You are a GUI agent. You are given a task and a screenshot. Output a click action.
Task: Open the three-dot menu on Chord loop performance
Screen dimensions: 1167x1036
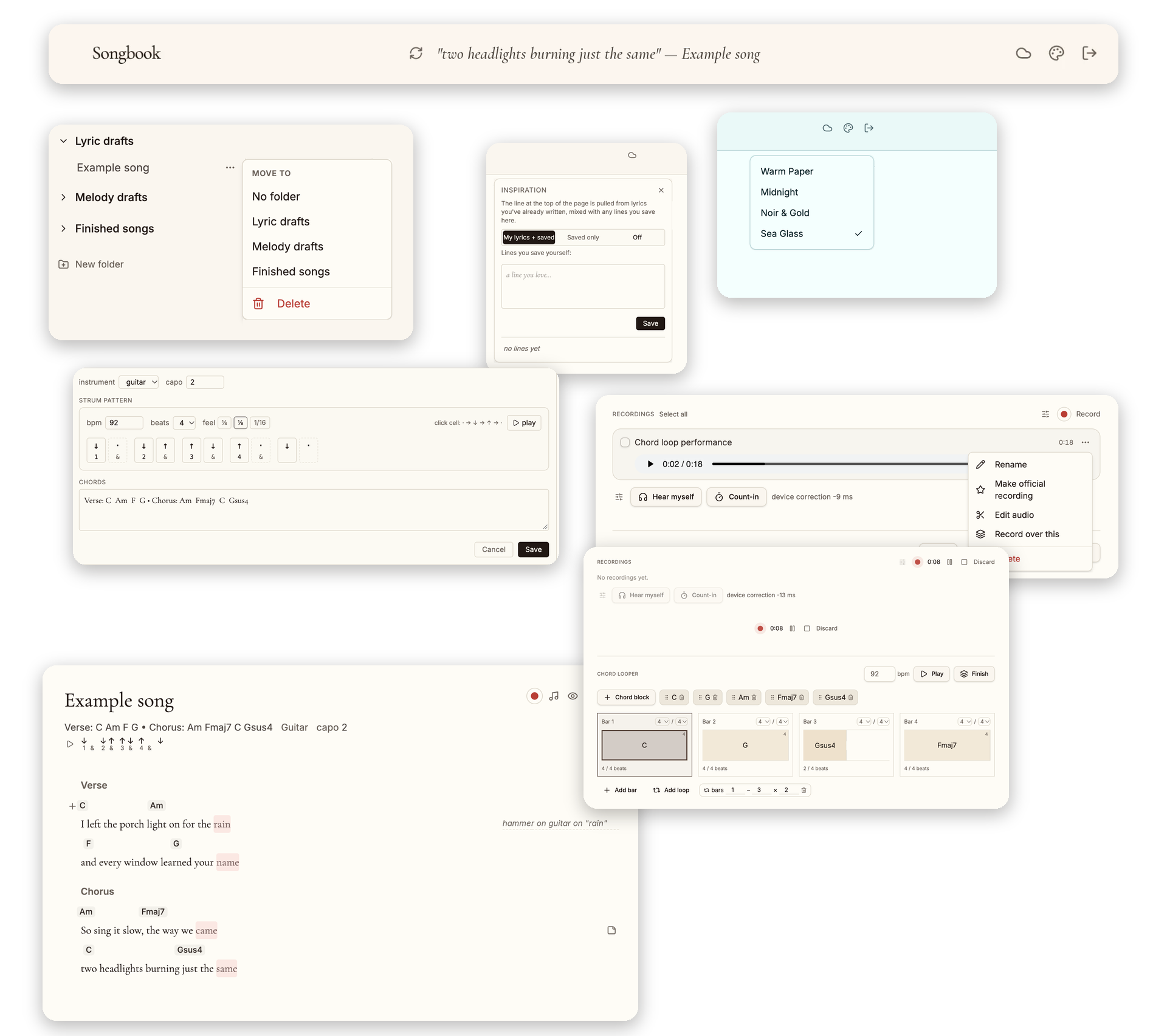point(1086,442)
